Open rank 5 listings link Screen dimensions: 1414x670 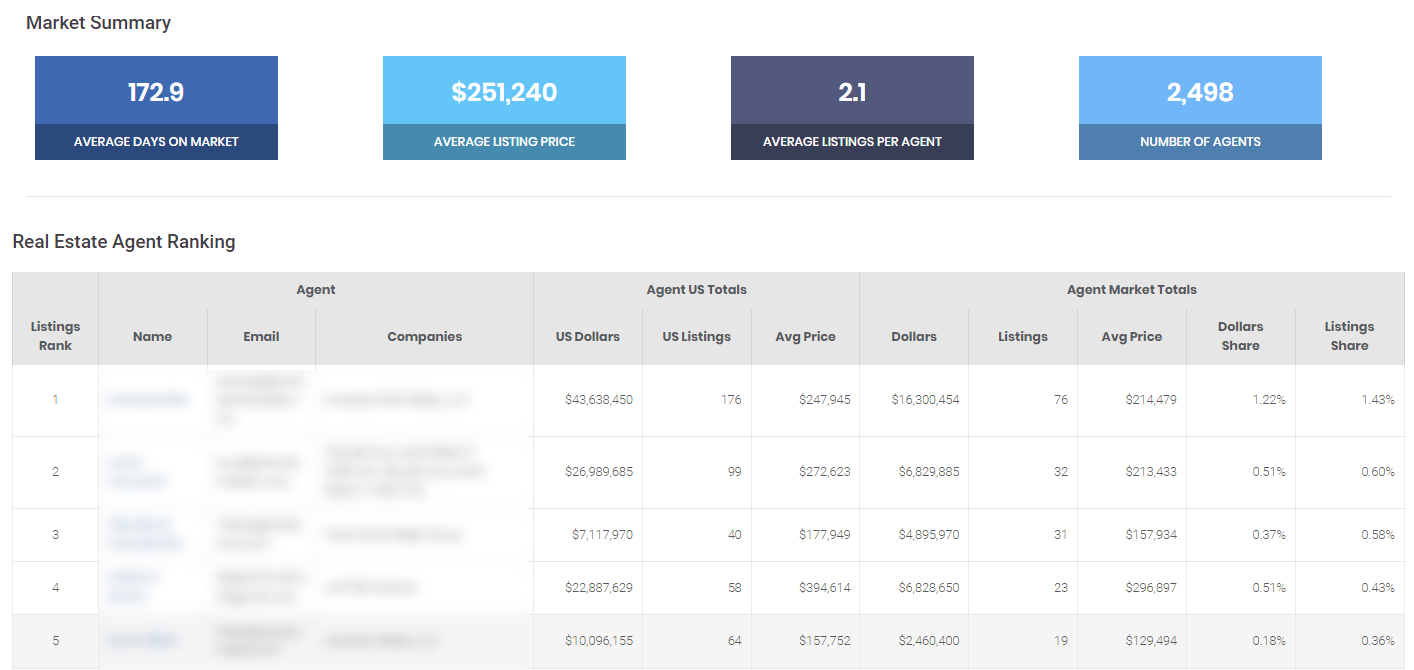pos(55,641)
